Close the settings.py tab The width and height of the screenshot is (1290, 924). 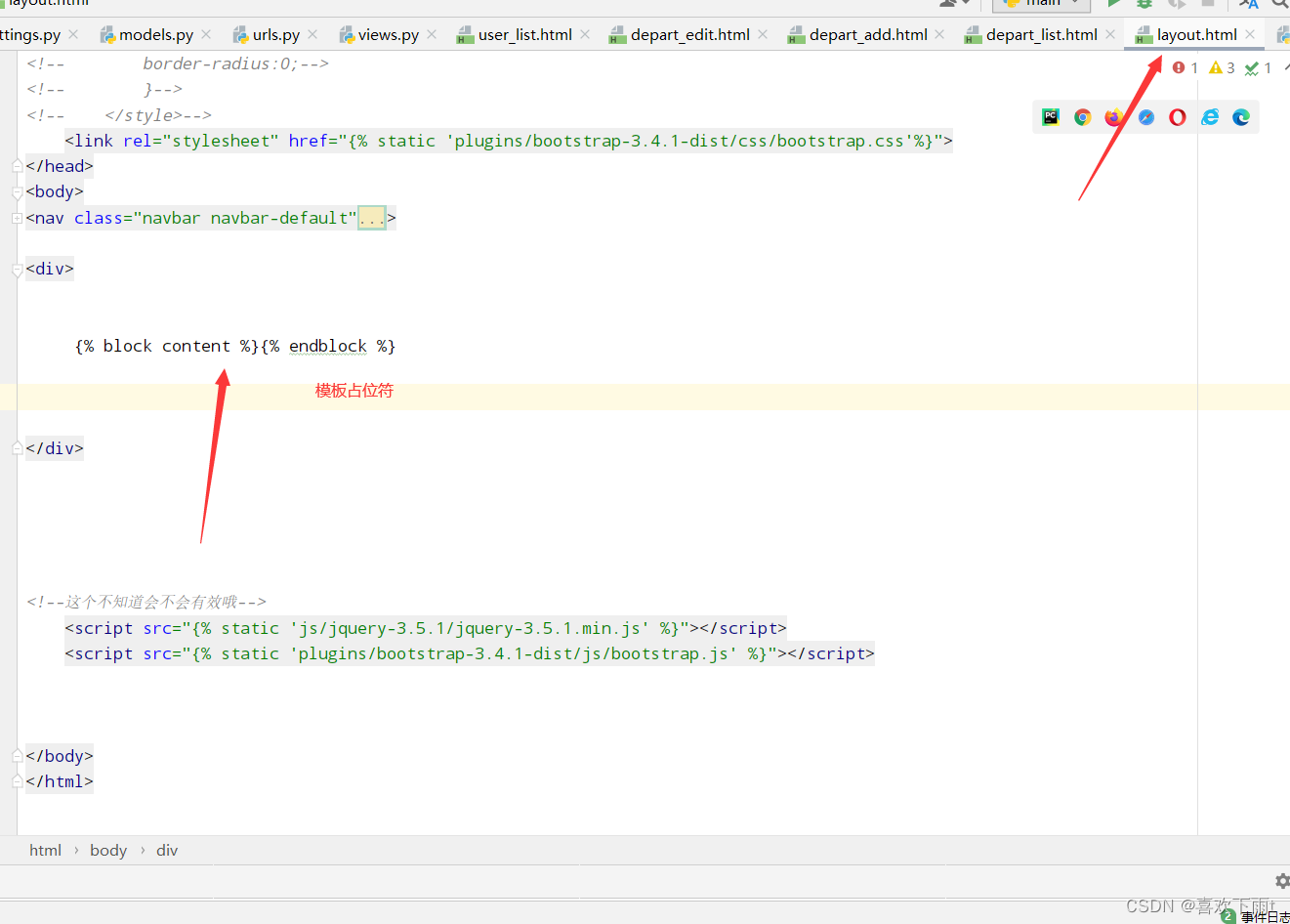pyautogui.click(x=73, y=34)
